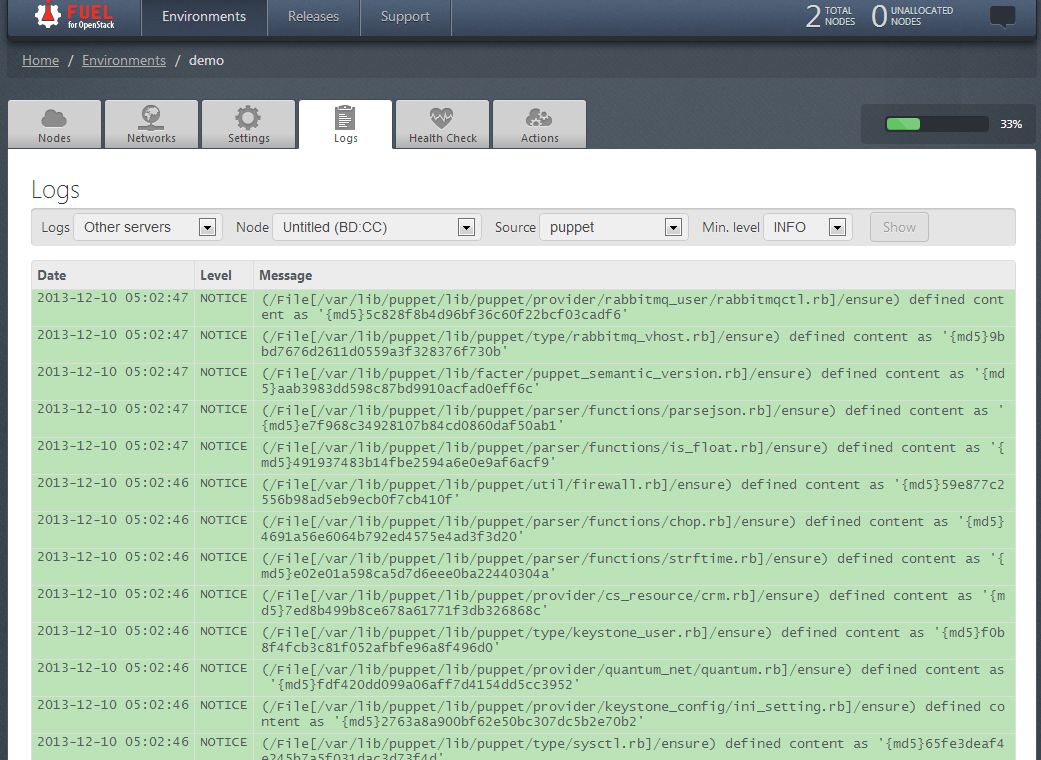Select the rabbitmq_vhost.rb log message
Image resolution: width=1041 pixels, height=760 pixels.
pos(633,344)
